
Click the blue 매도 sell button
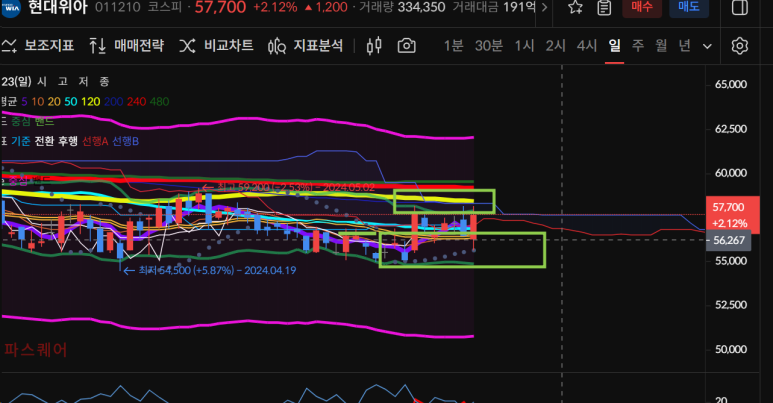689,7
